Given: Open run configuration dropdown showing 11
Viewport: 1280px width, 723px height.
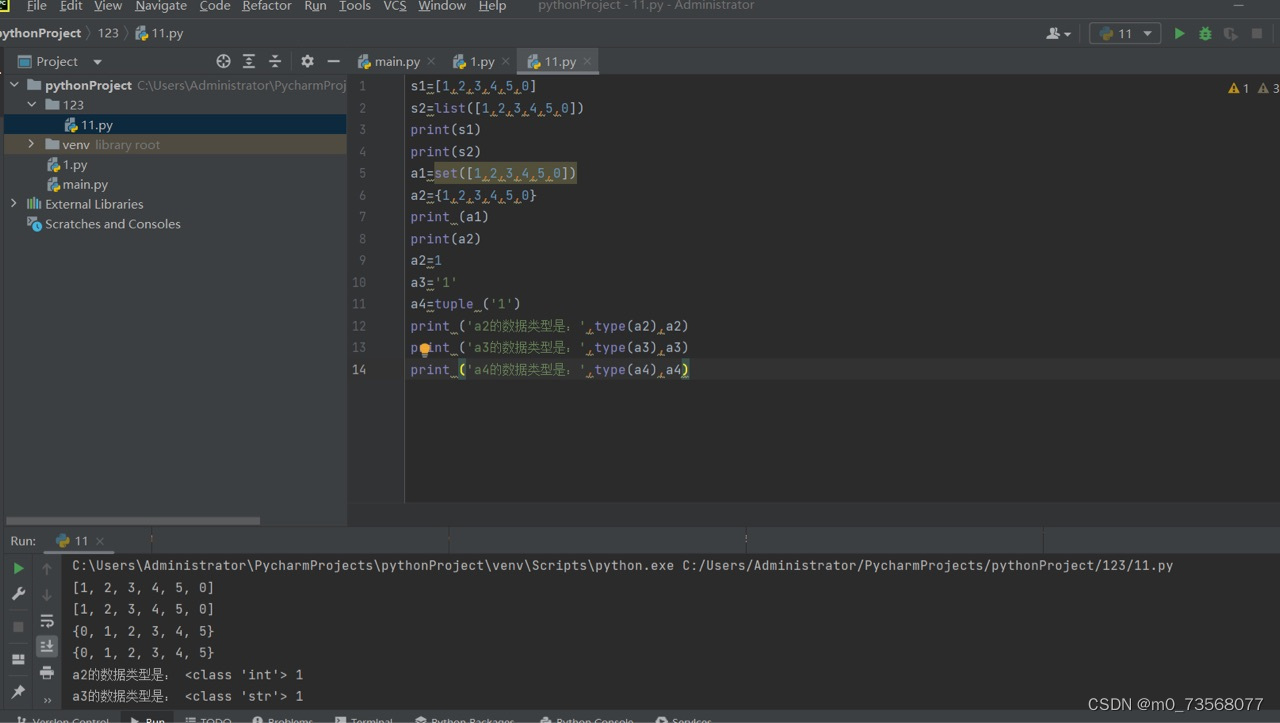Looking at the screenshot, I should click(x=1125, y=33).
